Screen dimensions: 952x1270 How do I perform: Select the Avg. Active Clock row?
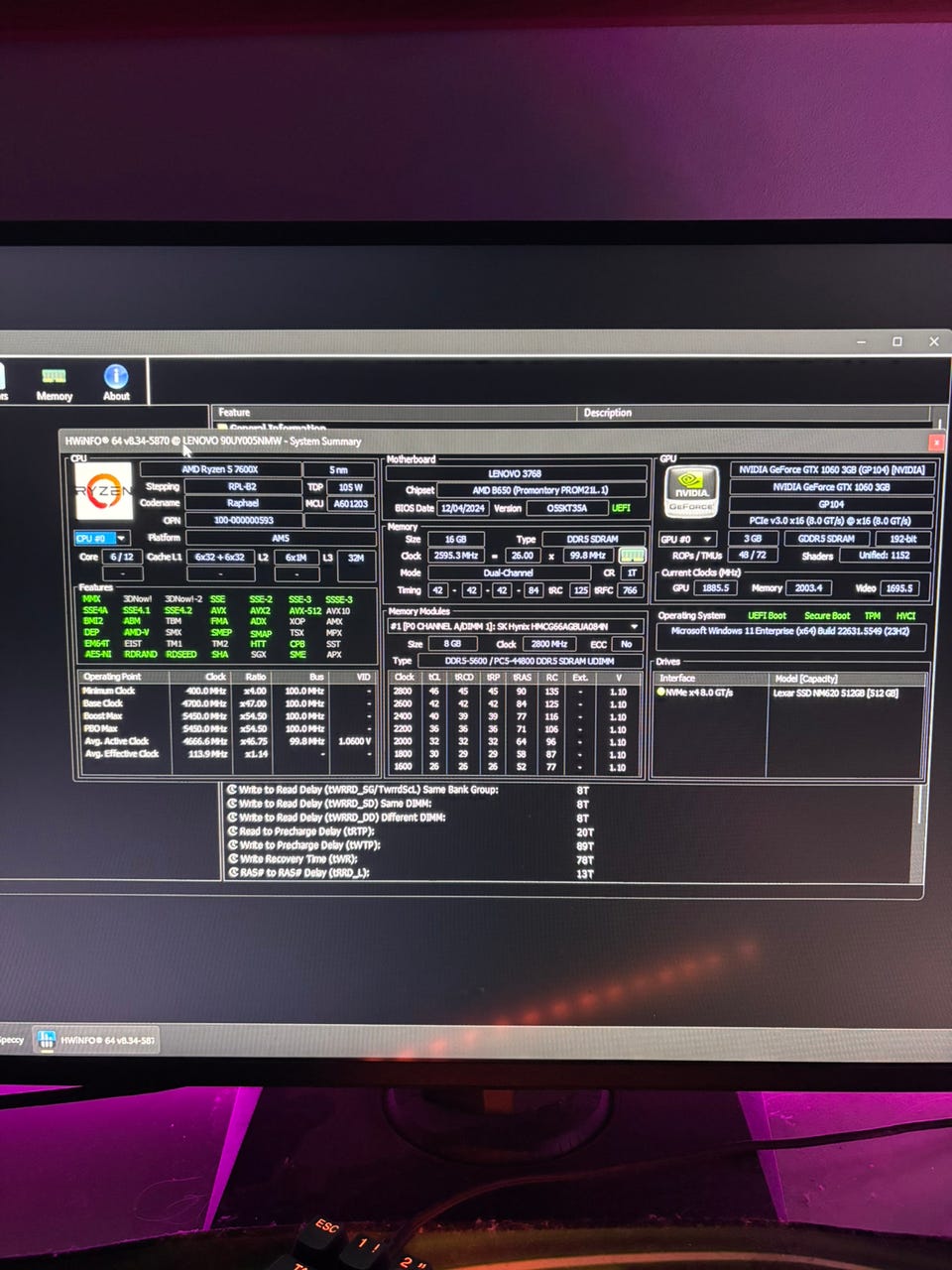coord(227,741)
